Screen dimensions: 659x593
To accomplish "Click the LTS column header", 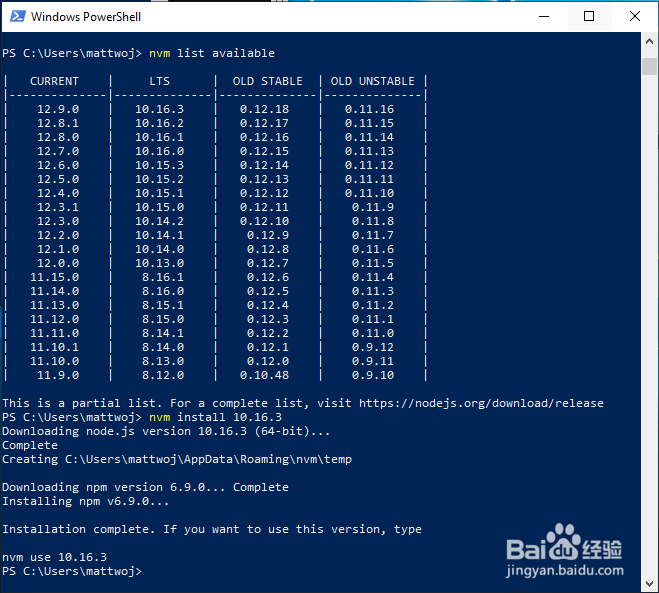I will click(160, 81).
